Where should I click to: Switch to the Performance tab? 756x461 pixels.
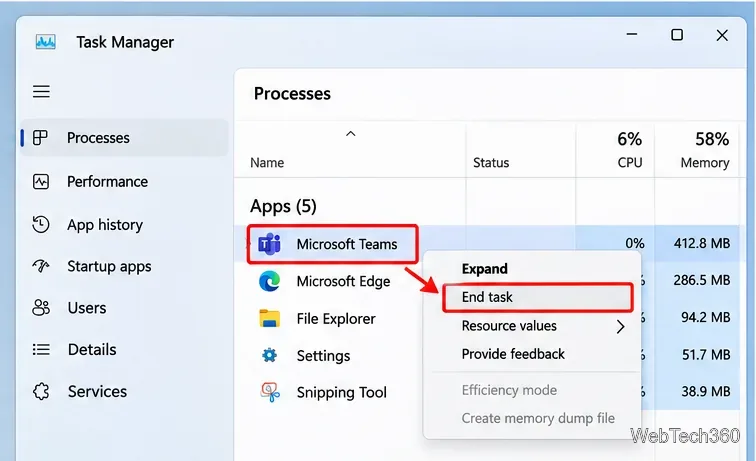click(107, 182)
